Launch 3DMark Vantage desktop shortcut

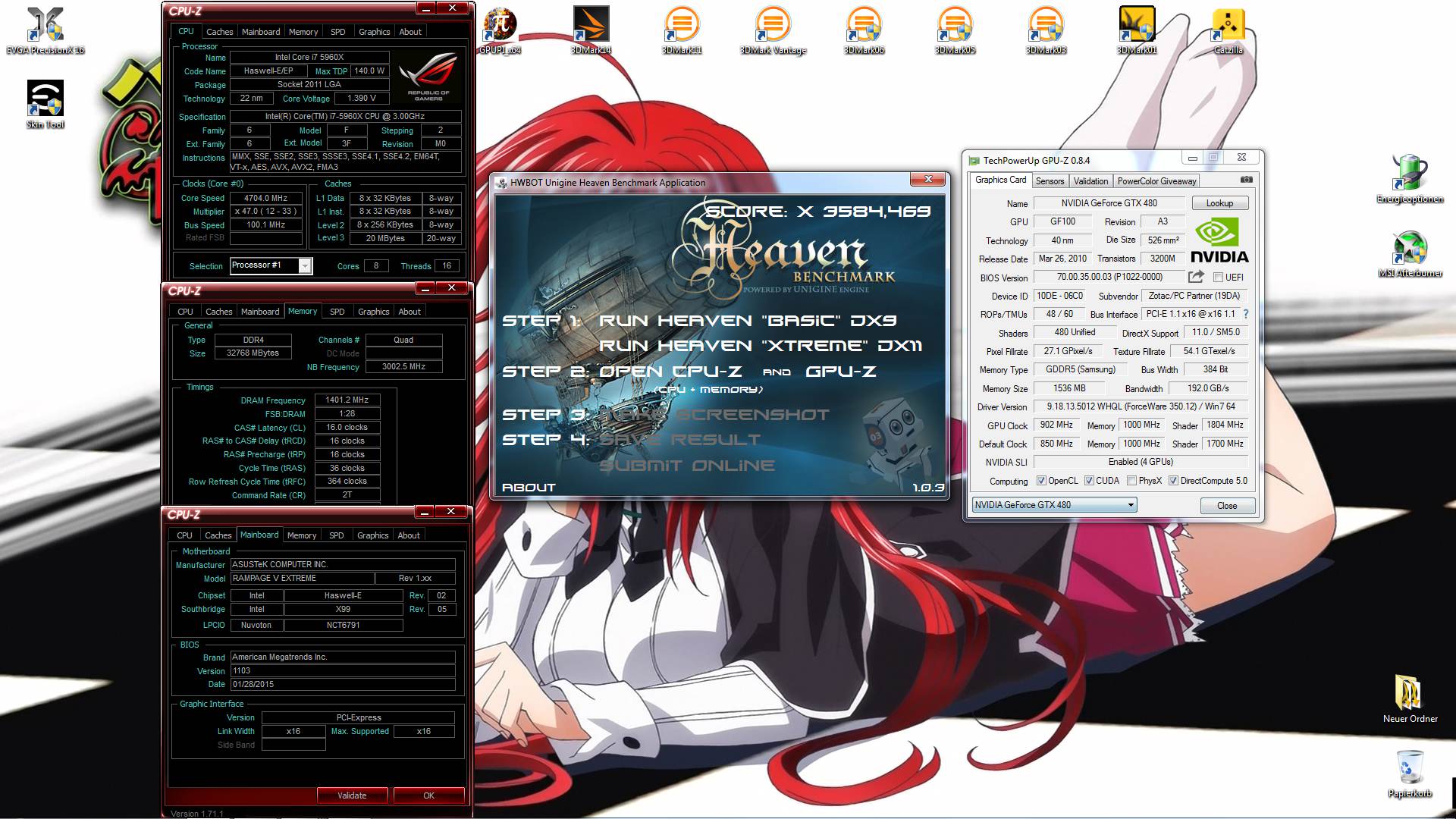[773, 30]
